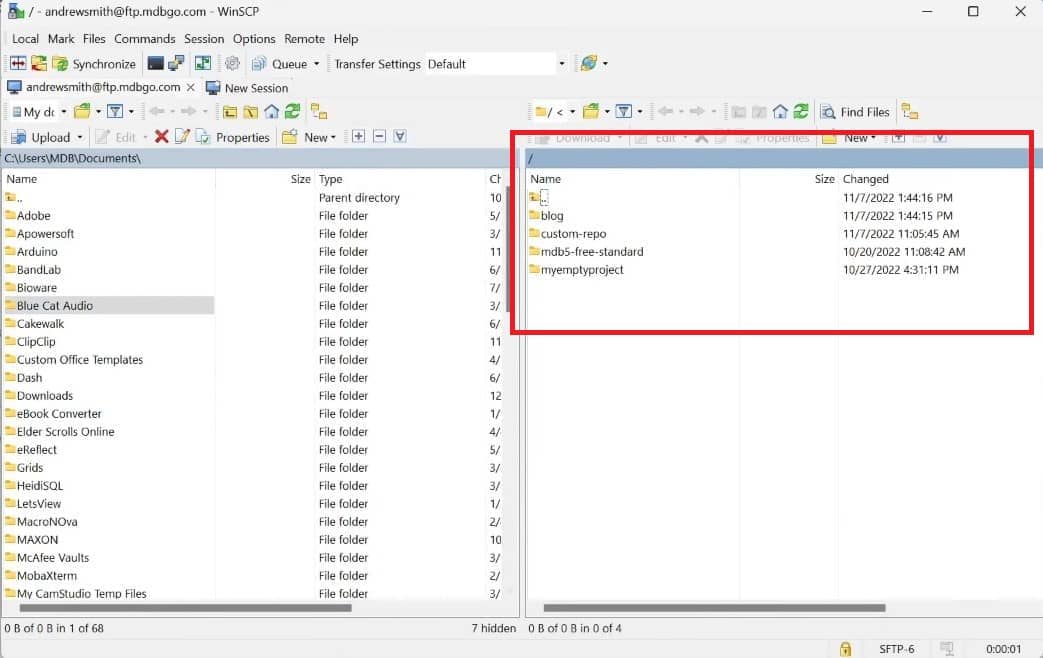Image resolution: width=1043 pixels, height=658 pixels.
Task: Toggle local directory tree visibility
Action: tap(319, 112)
